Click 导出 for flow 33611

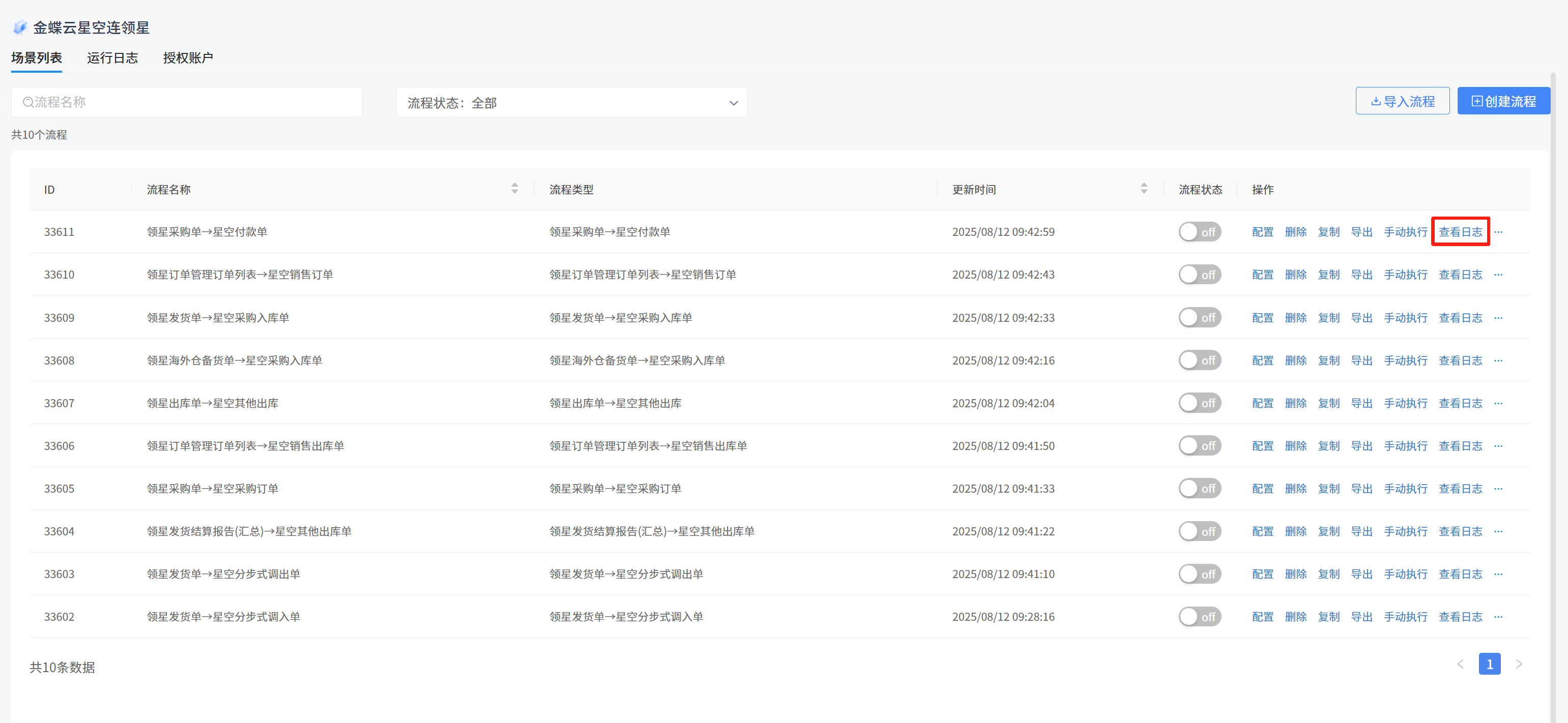click(x=1361, y=232)
